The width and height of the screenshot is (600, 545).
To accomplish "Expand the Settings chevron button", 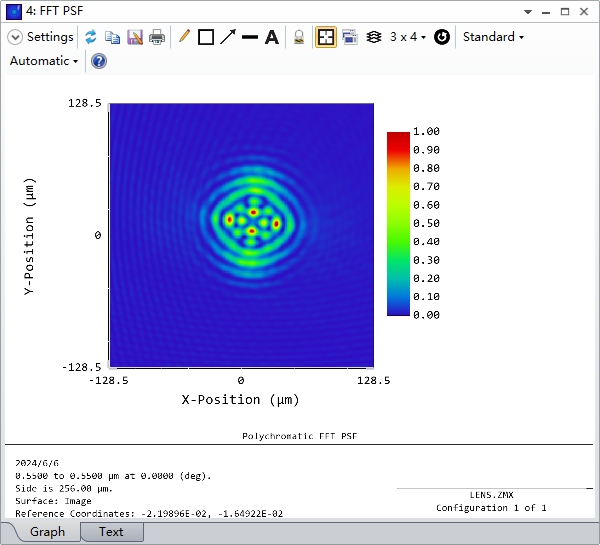I will [15, 38].
